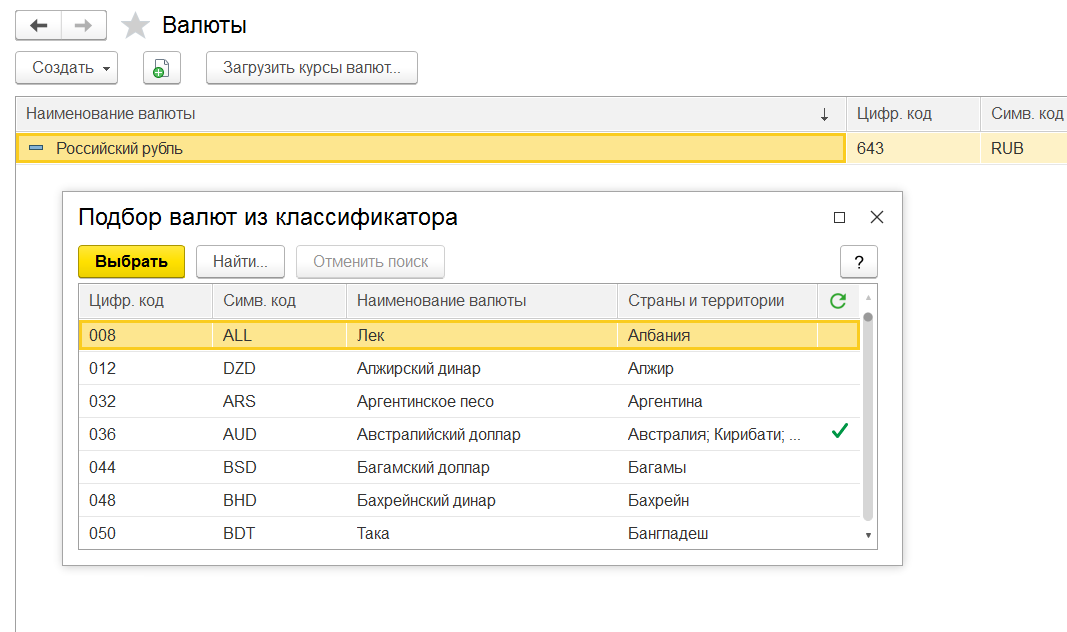
Task: Click the Албания country cell
Action: pos(717,335)
